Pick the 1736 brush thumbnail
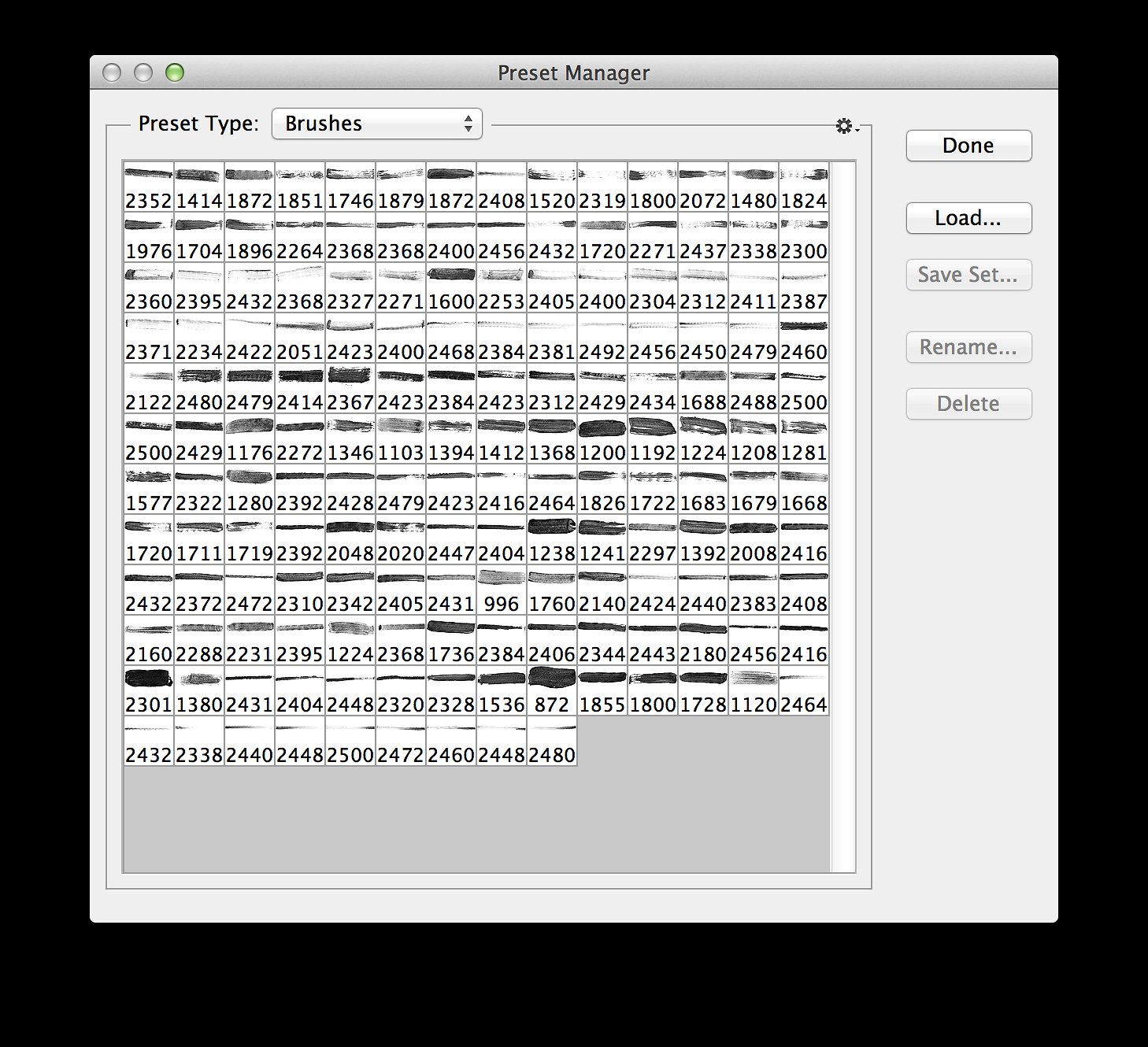The height and width of the screenshot is (1047, 1148). pyautogui.click(x=451, y=641)
